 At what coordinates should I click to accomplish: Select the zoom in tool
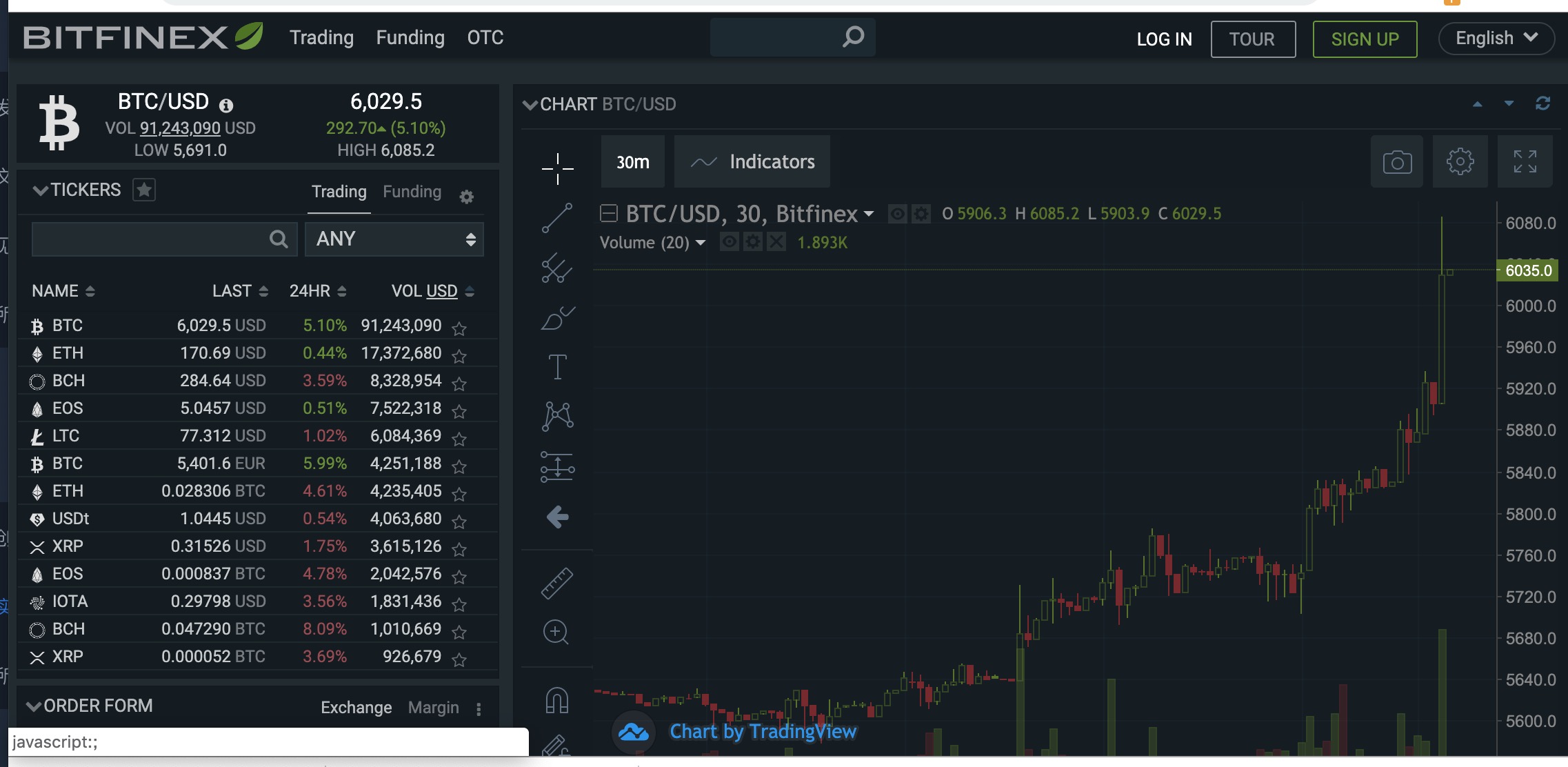556,632
